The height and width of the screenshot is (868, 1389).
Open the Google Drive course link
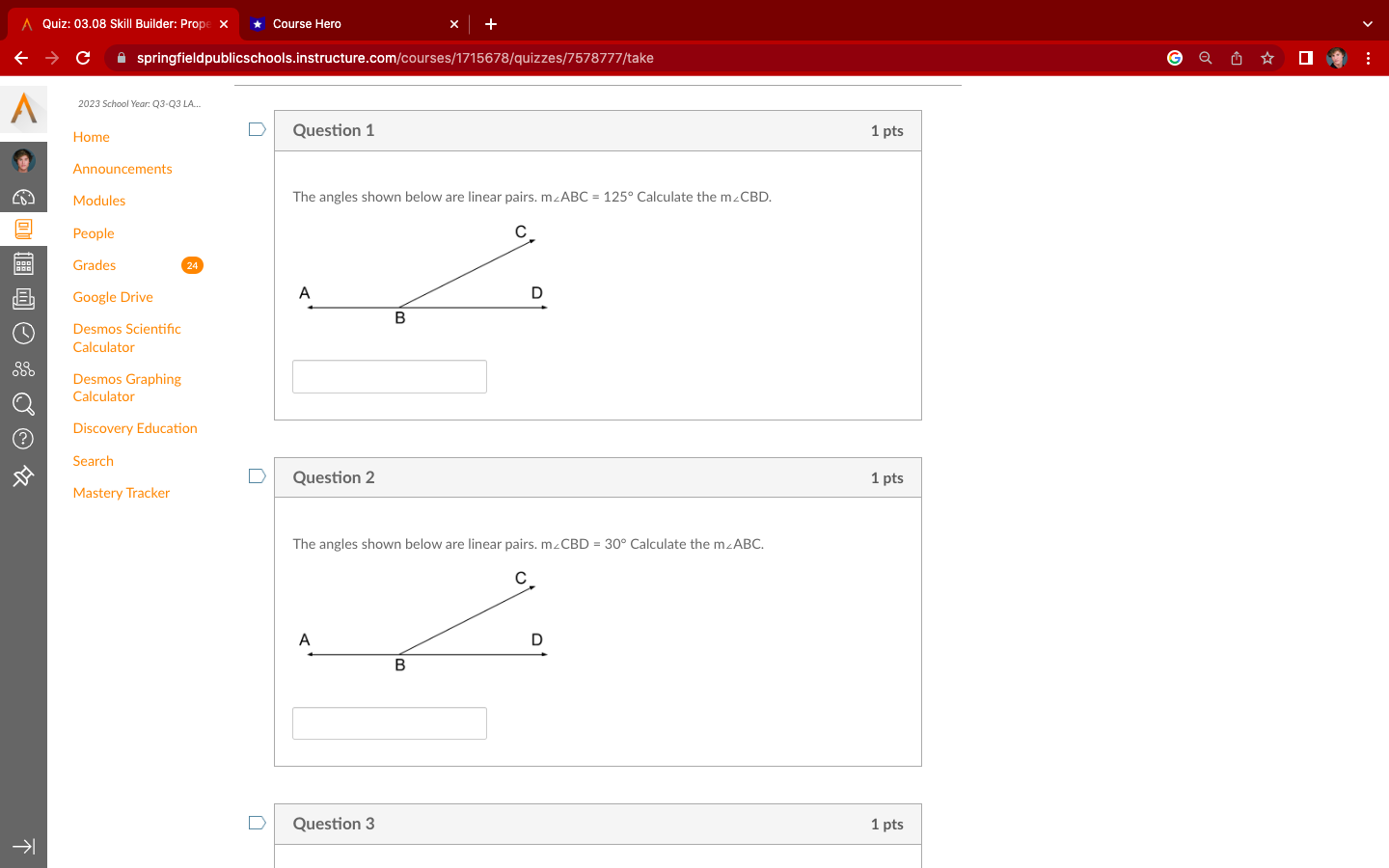pos(113,297)
